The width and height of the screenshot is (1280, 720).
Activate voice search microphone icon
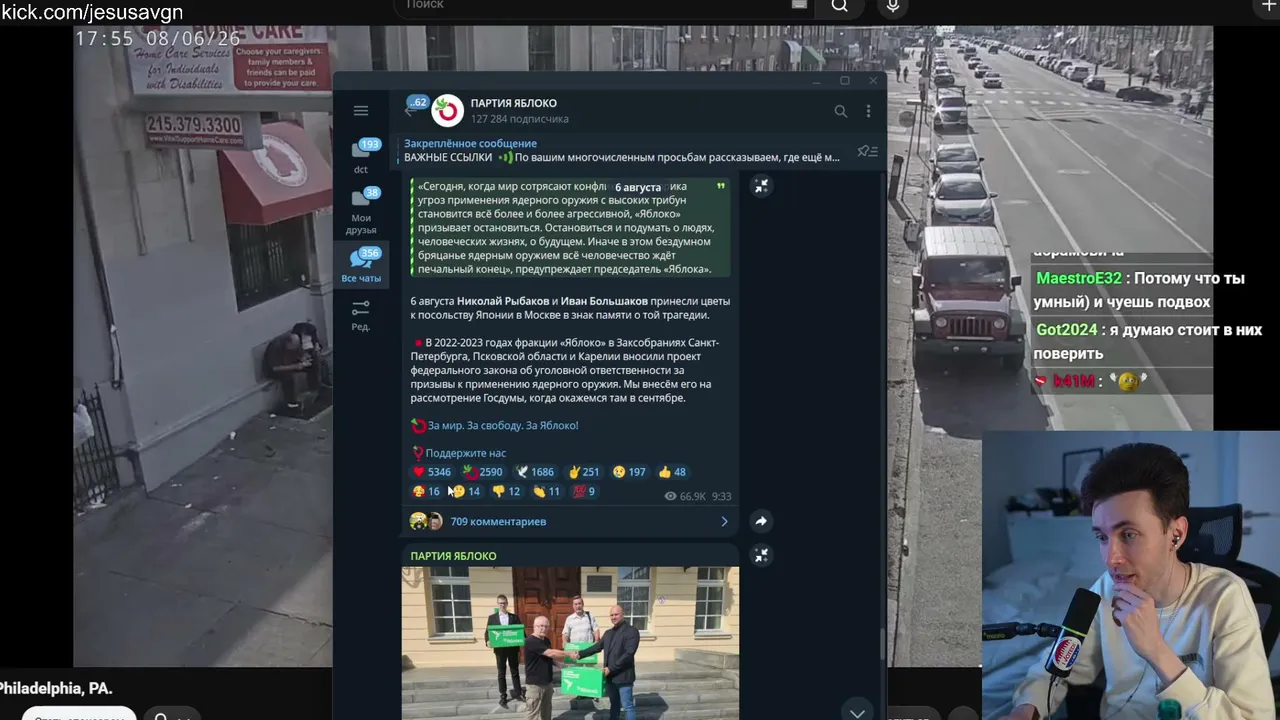[x=893, y=7]
